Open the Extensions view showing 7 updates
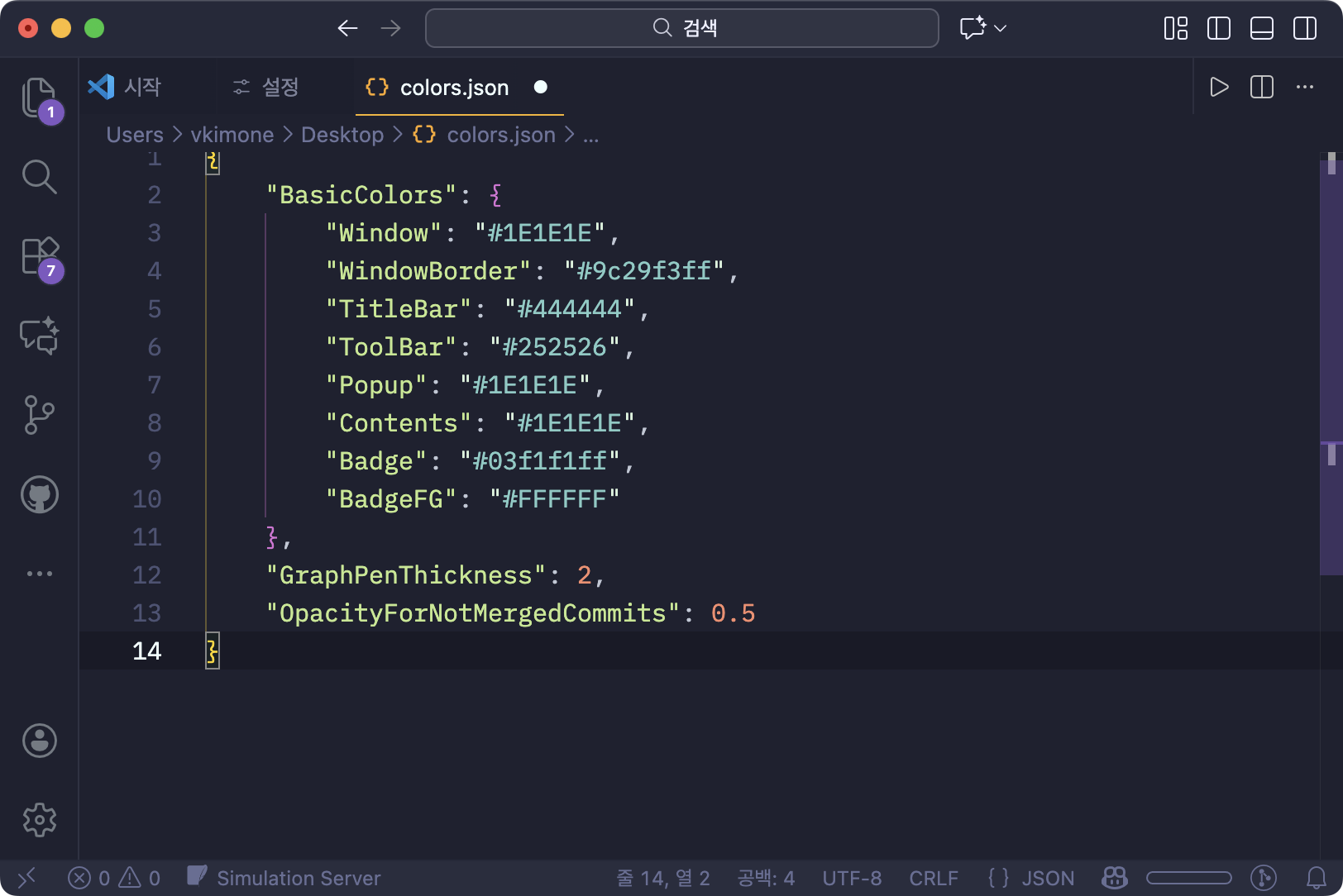 click(x=39, y=256)
